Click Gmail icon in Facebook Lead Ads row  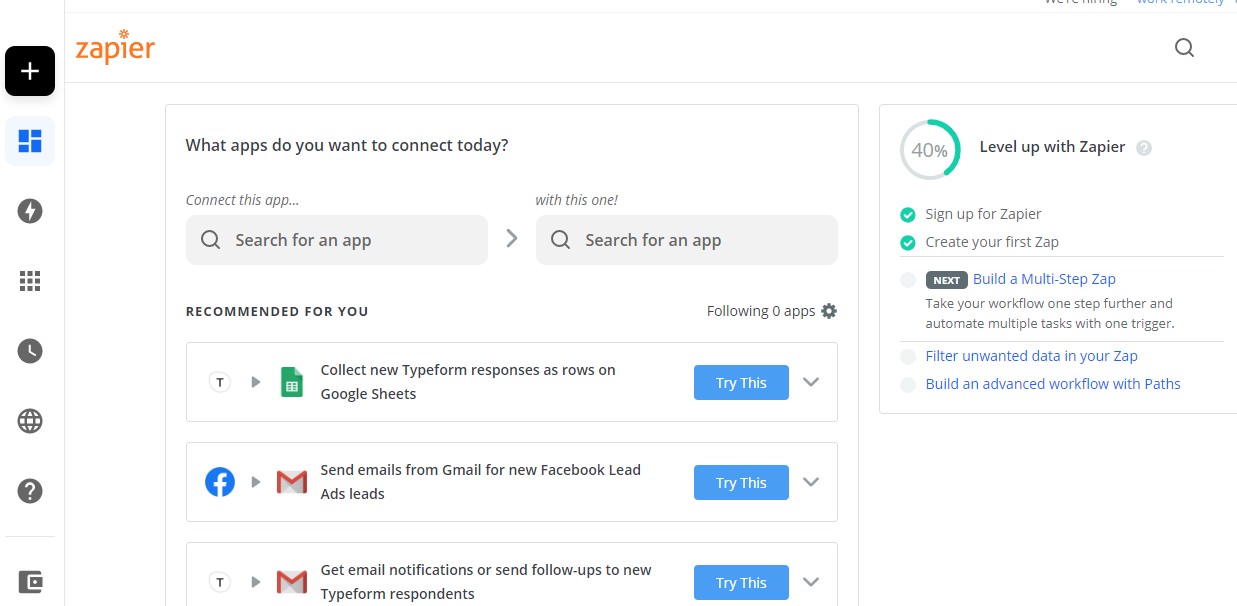[x=292, y=482]
